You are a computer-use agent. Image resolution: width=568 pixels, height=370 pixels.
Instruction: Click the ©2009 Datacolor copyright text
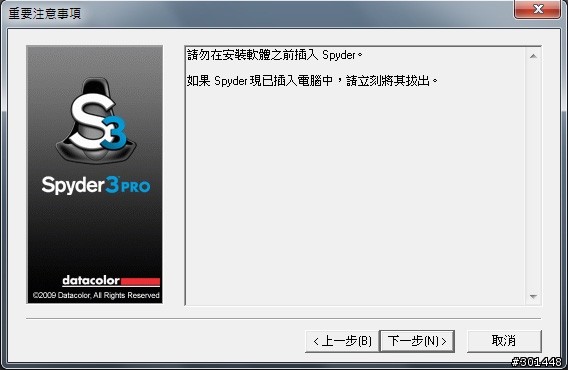[96, 295]
